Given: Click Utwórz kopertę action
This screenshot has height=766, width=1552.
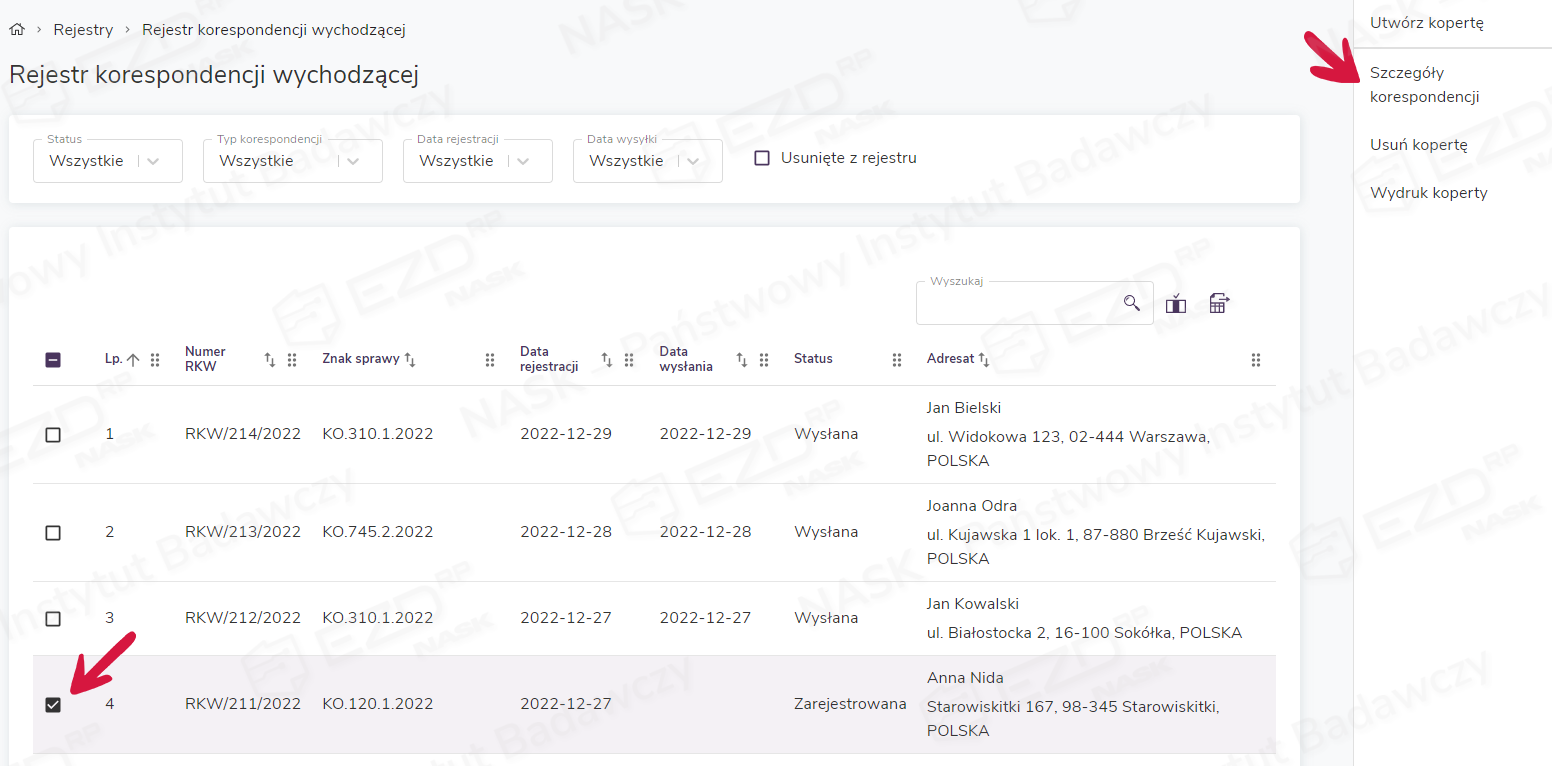Looking at the screenshot, I should [1426, 23].
